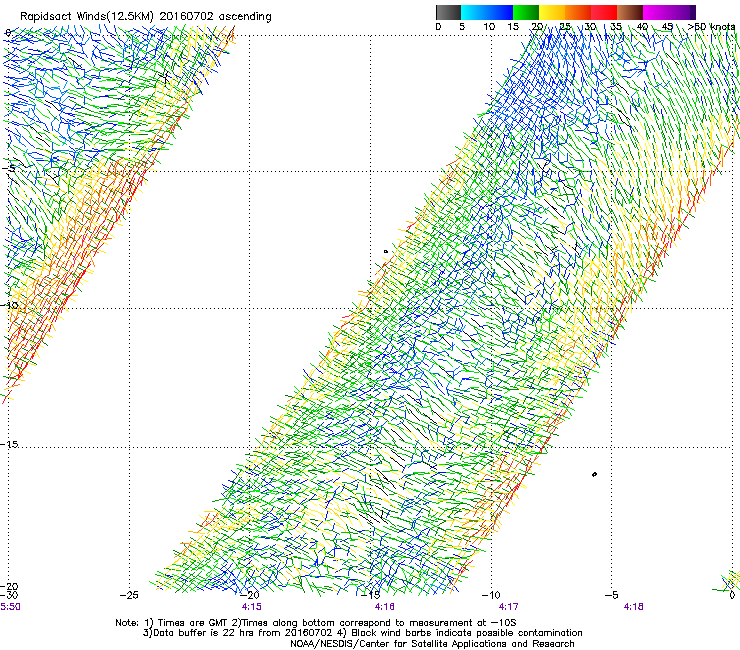This screenshot has height=650, width=740.
Task: Click the '35' label under the color bar
Action: [616, 27]
